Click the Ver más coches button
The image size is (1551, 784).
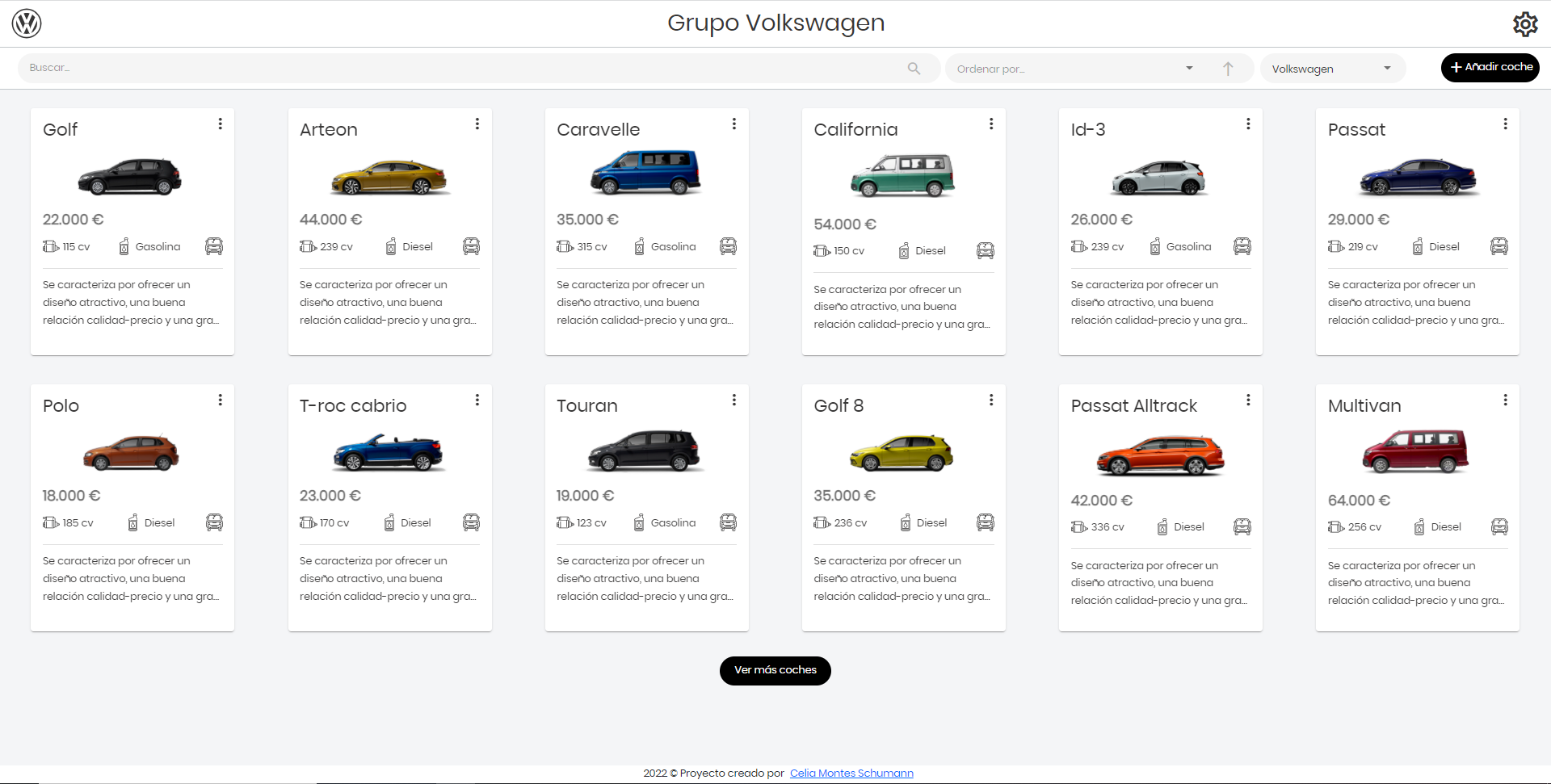(775, 670)
